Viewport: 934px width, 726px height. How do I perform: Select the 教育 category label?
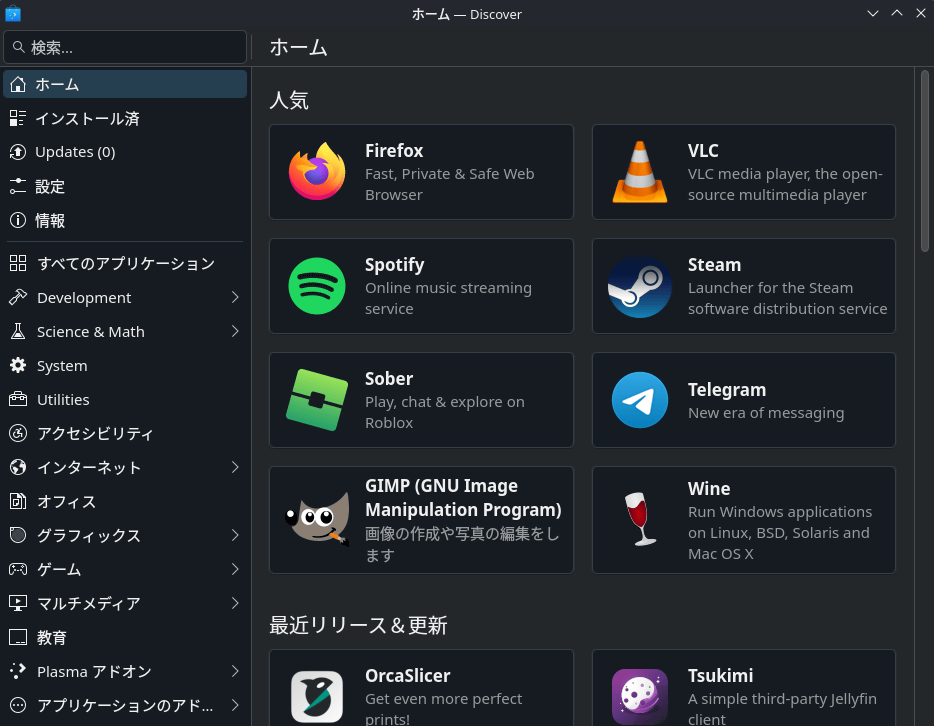click(52, 638)
